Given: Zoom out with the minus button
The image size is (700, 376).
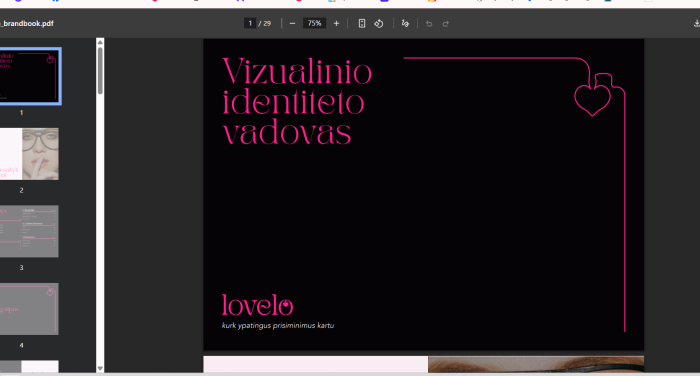Looking at the screenshot, I should point(292,24).
